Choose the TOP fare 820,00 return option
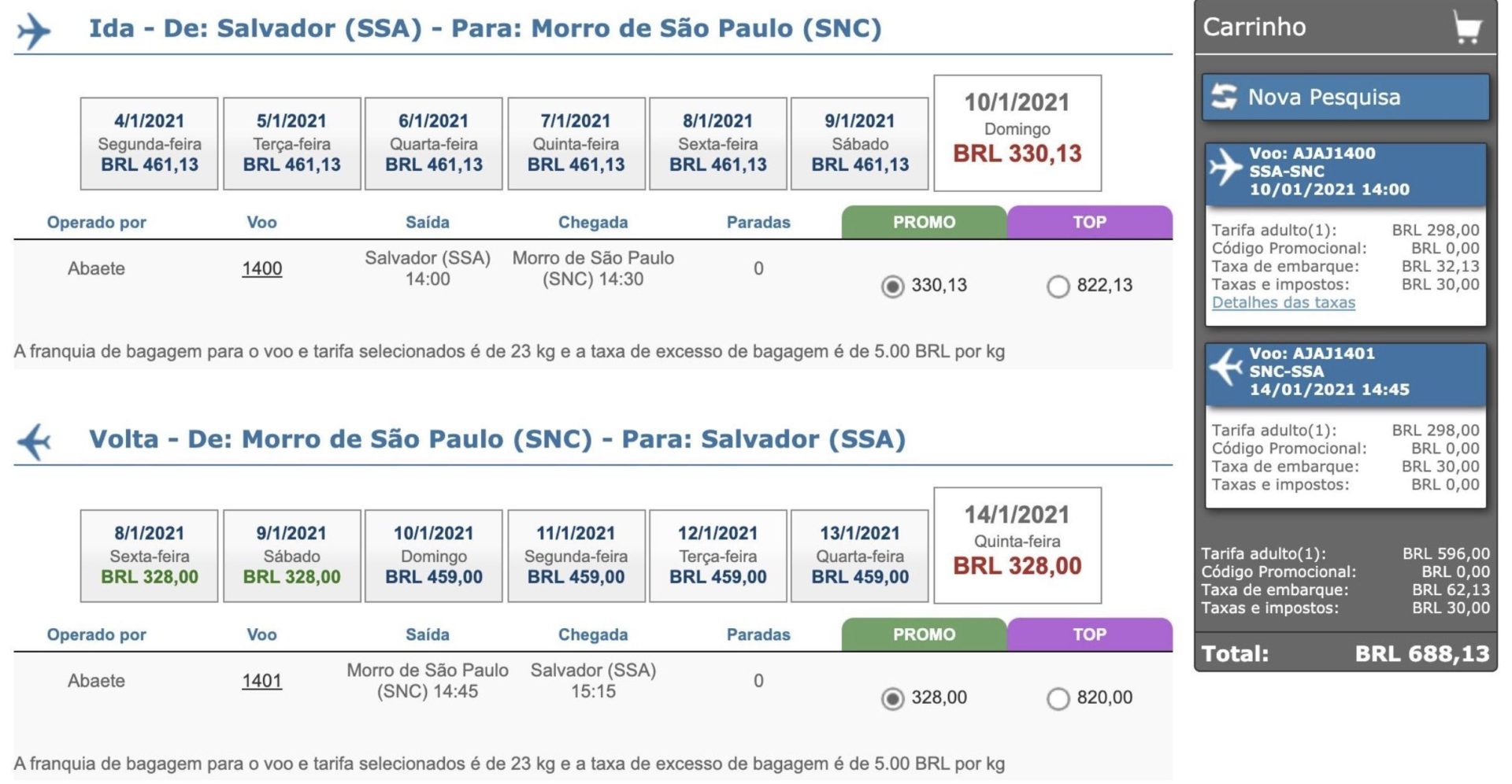Image resolution: width=1512 pixels, height=784 pixels. pyautogui.click(x=1058, y=698)
